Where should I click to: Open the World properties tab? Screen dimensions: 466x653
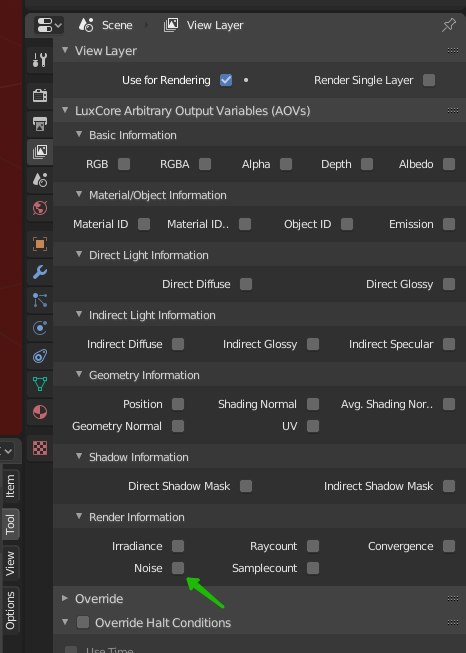[x=40, y=208]
